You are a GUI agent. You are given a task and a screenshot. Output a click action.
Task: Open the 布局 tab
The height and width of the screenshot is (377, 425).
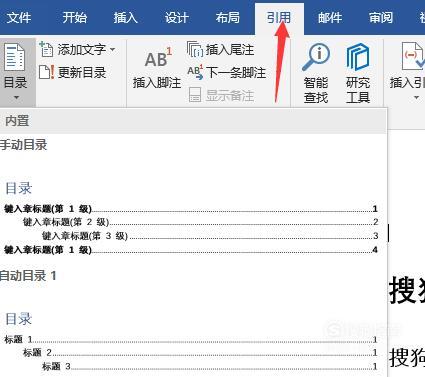(228, 17)
